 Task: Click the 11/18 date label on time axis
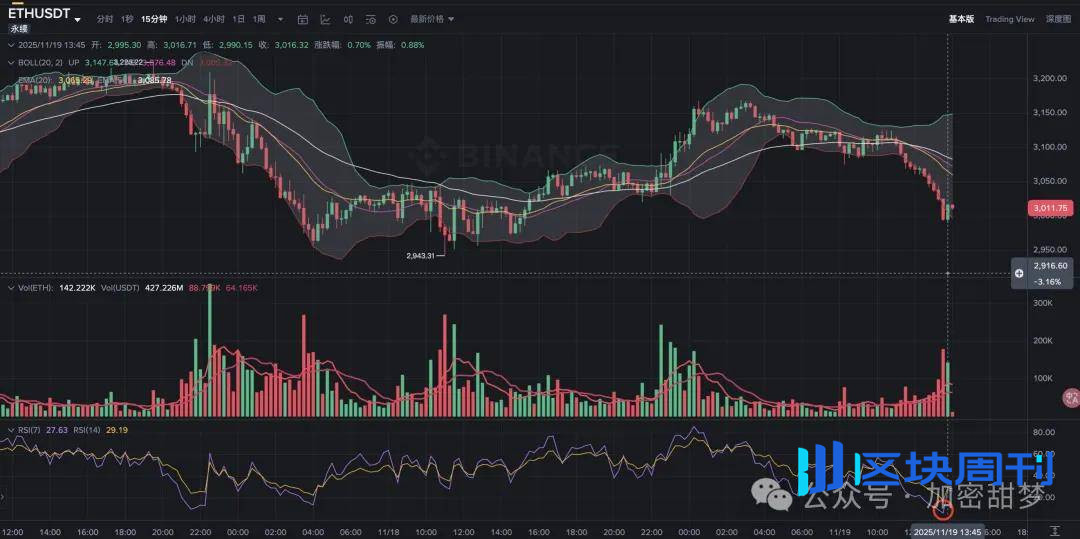point(388,532)
